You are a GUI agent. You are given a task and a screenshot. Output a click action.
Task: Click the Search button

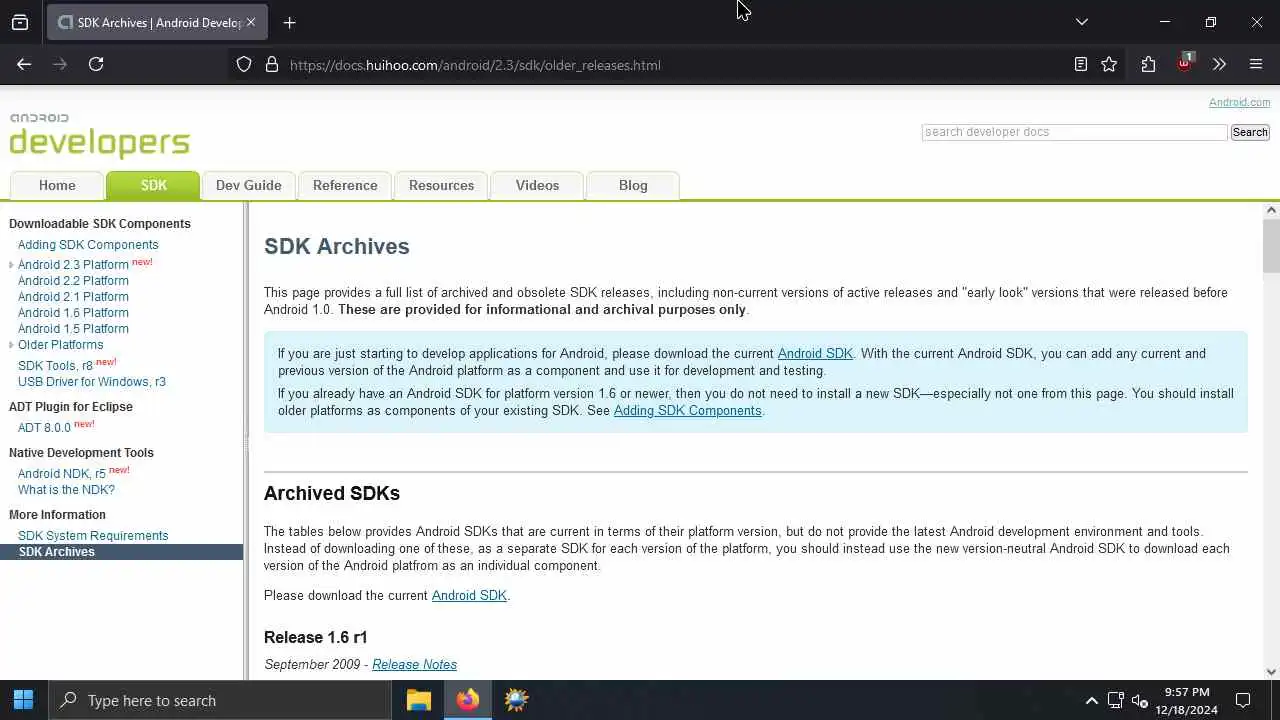click(1250, 132)
